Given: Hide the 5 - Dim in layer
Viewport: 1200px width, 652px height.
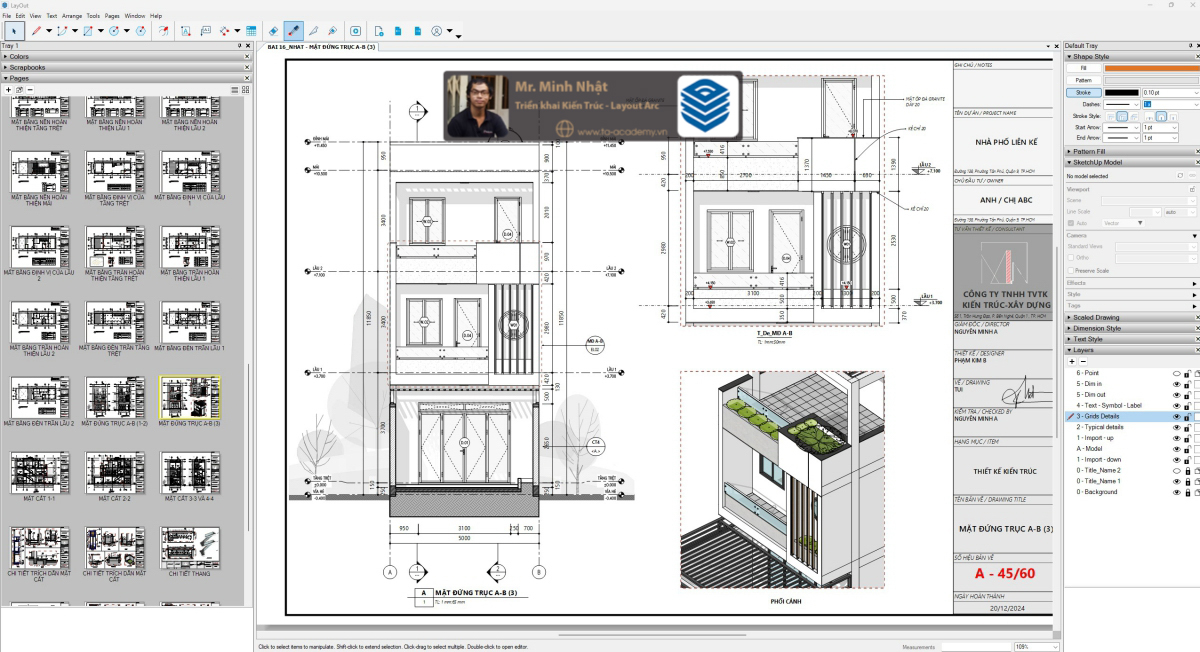Looking at the screenshot, I should tap(1176, 383).
